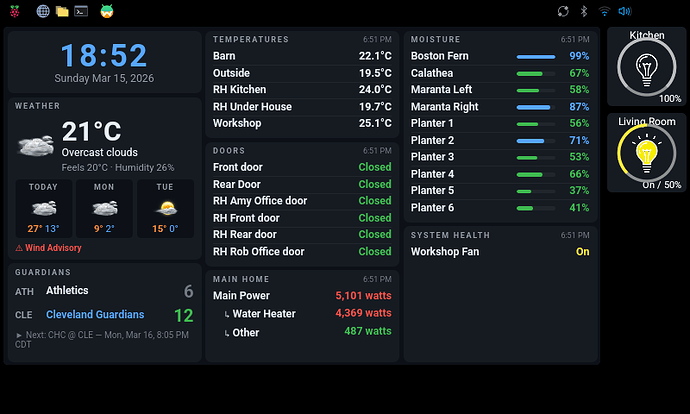The image size is (690, 414).
Task: Open the file manager folder icon
Action: (62, 11)
